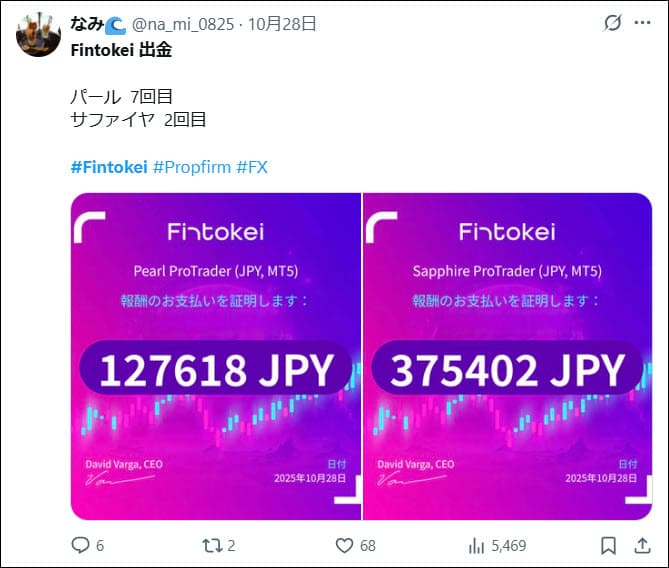669x568 pixels.
Task: Open the three-dot more options menu
Action: (642, 23)
